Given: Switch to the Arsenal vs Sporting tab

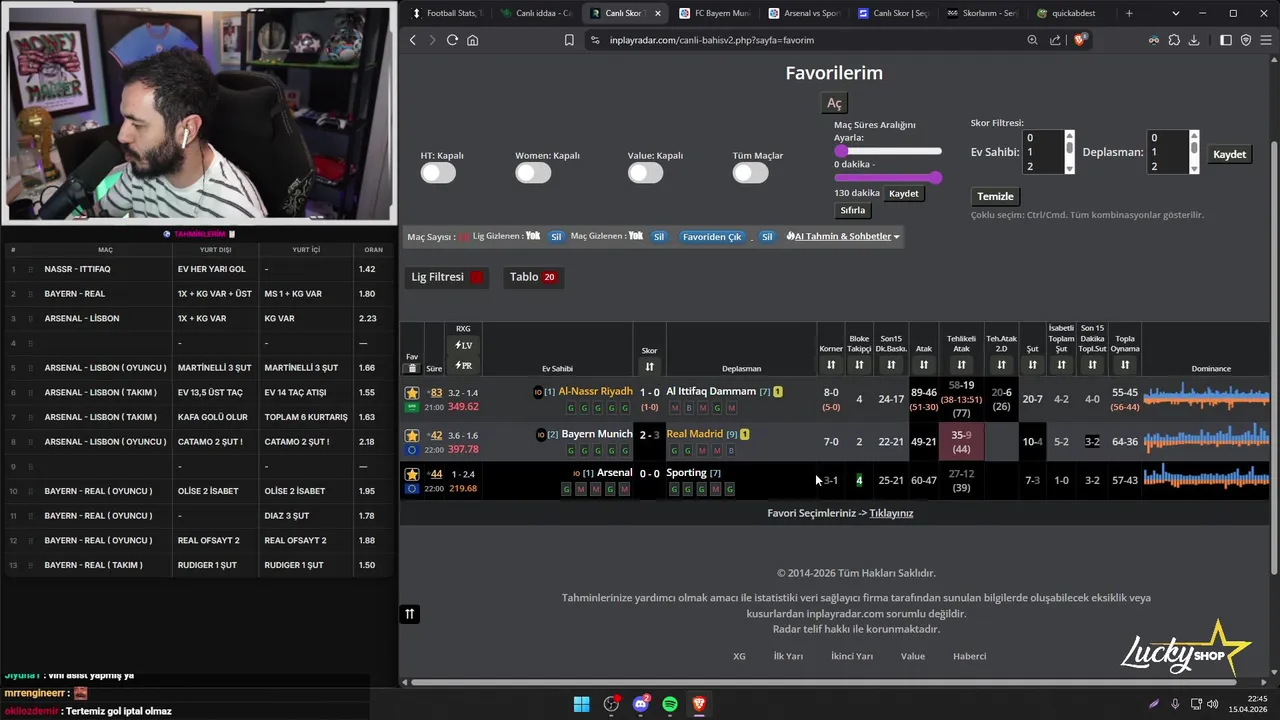Looking at the screenshot, I should 803,13.
